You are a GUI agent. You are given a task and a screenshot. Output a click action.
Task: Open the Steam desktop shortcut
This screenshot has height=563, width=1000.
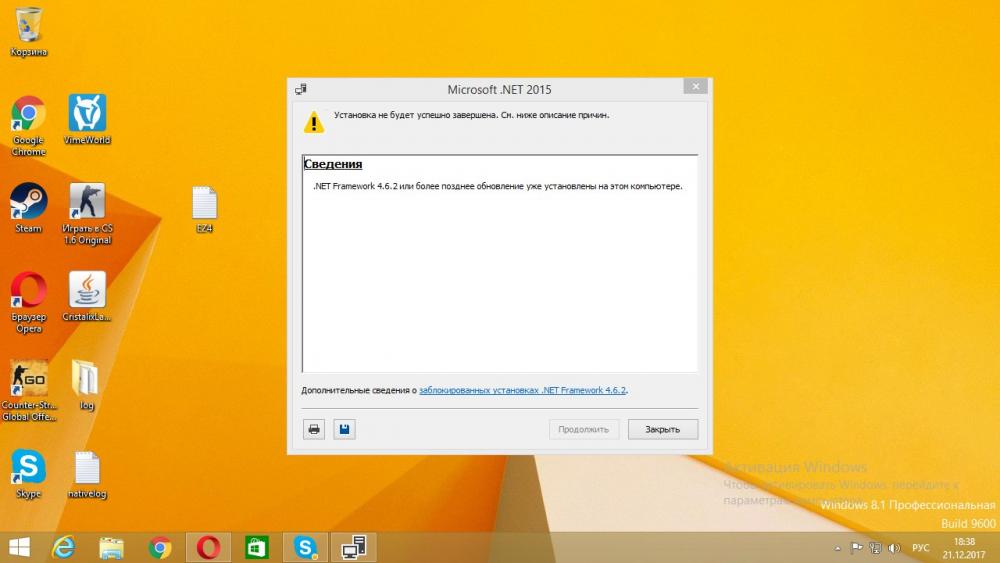(28, 203)
